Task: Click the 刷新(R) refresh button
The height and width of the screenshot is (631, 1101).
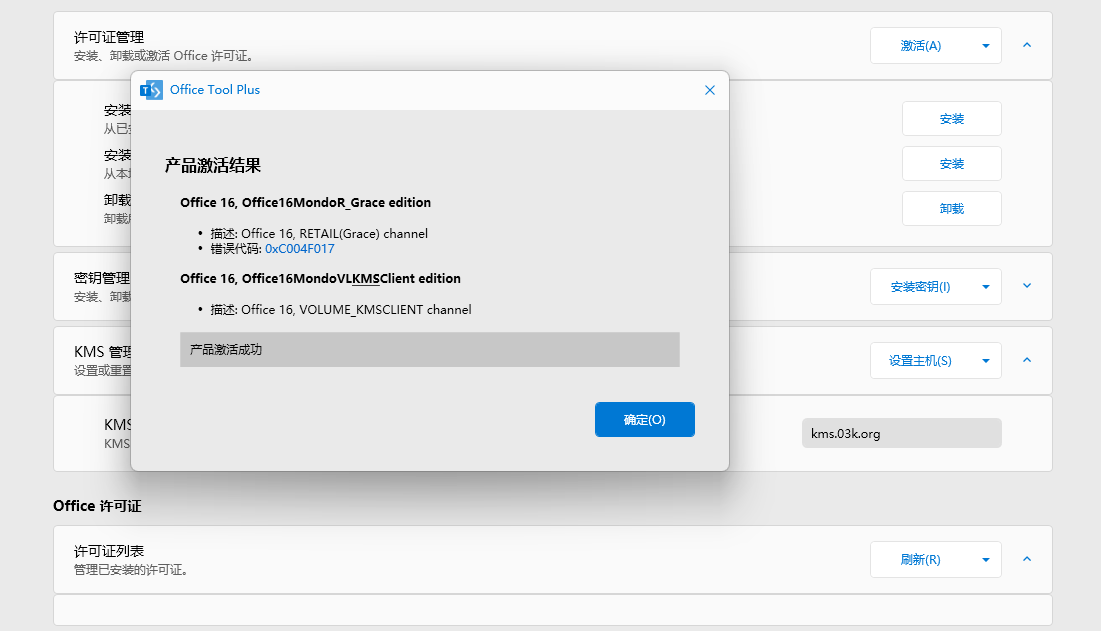Action: click(920, 560)
